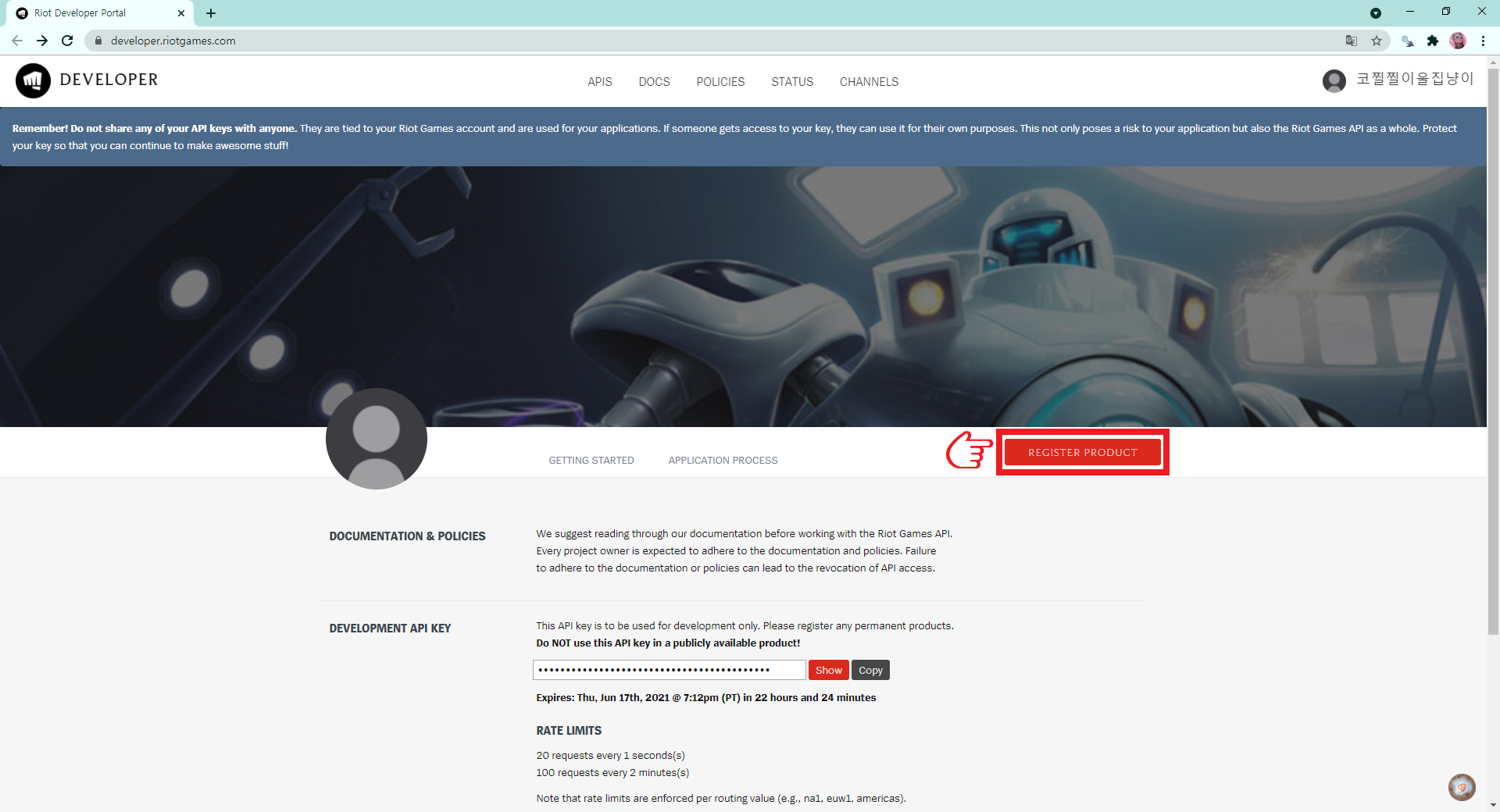Open the DOCS menu item
This screenshot has width=1500, height=812.
655,81
